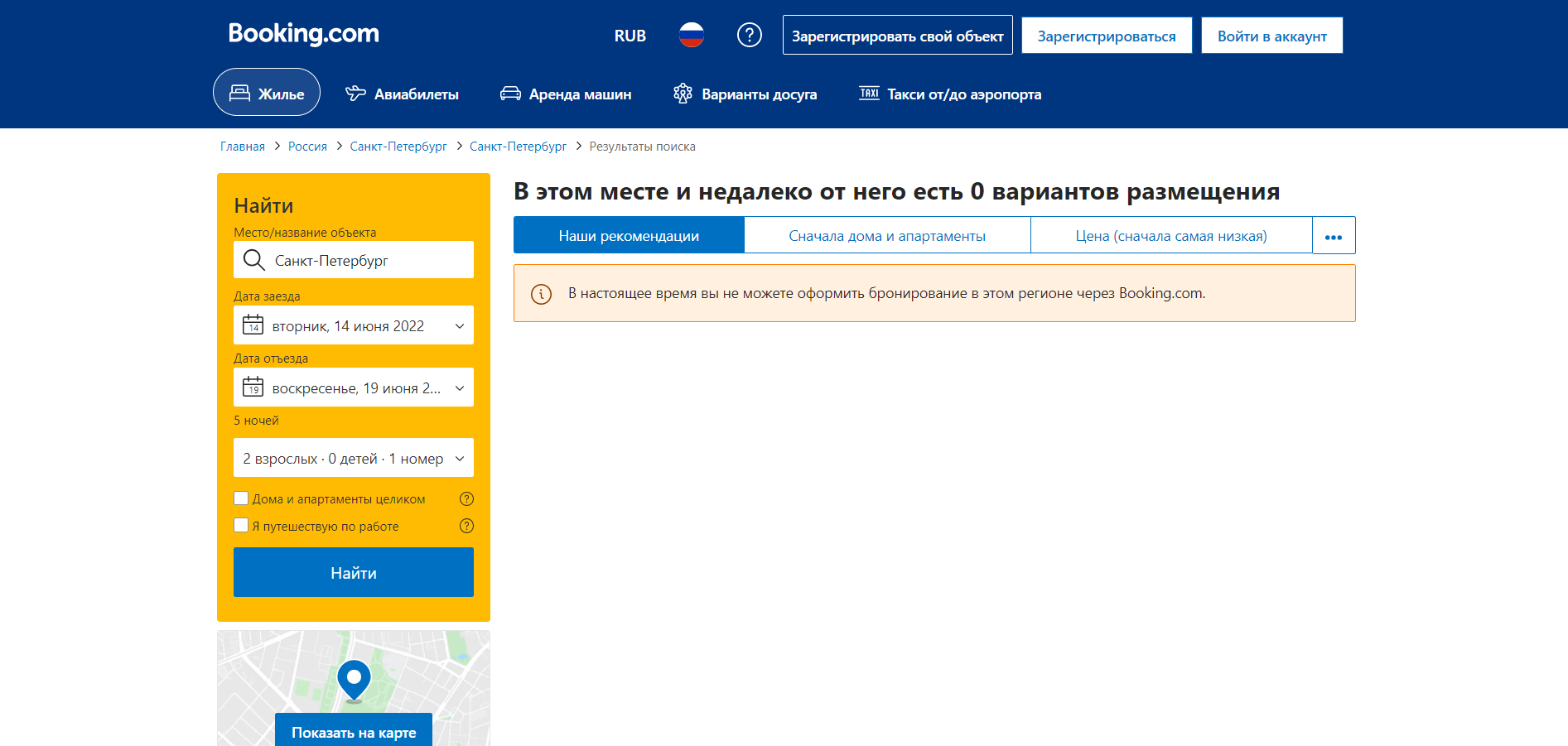Open the Варианты досуга tab
Viewport: 1568px width, 746px height.
tap(745, 94)
